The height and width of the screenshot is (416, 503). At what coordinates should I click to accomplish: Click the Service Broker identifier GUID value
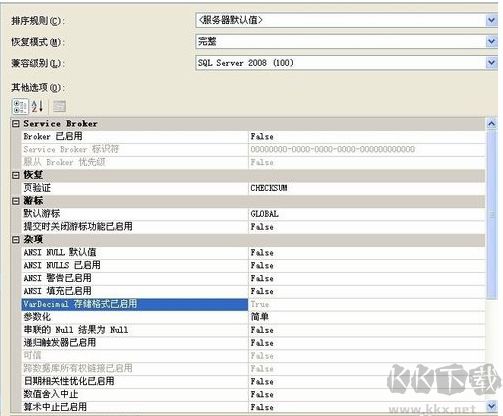click(x=333, y=149)
